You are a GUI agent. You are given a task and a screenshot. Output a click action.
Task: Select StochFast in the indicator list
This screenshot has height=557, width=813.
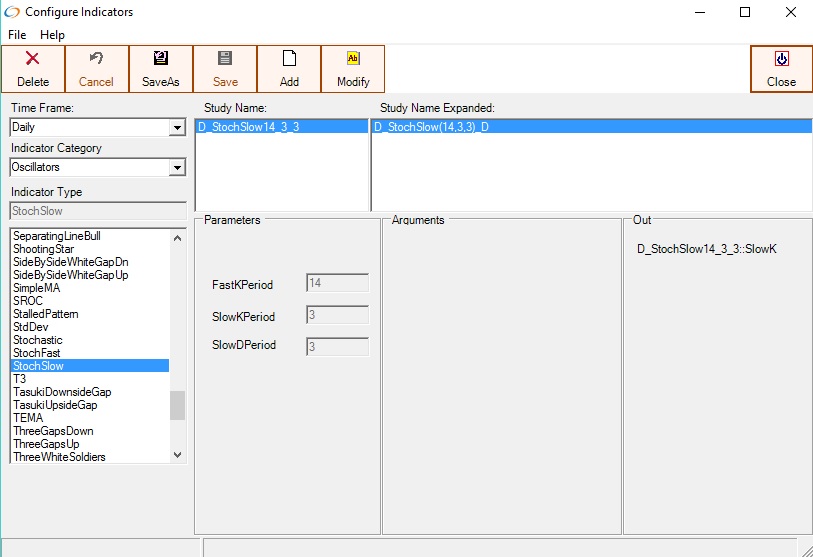coord(37,353)
